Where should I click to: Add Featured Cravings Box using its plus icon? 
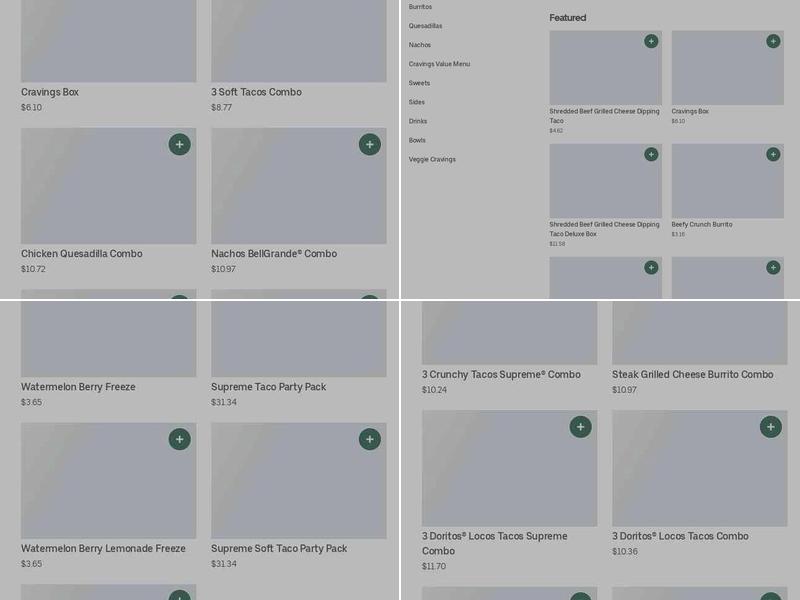coord(773,41)
